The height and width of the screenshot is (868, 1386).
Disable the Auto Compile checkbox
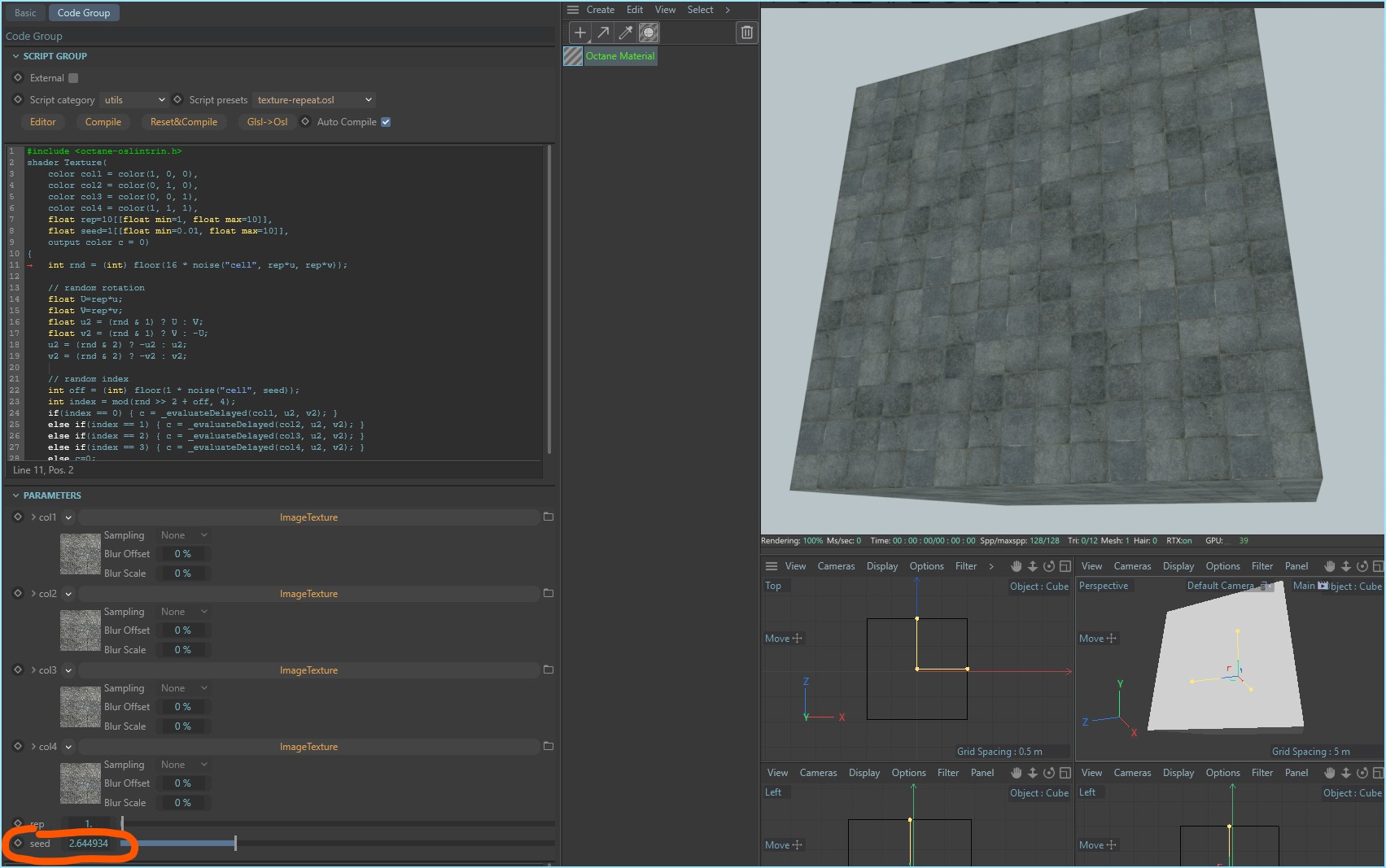[386, 122]
